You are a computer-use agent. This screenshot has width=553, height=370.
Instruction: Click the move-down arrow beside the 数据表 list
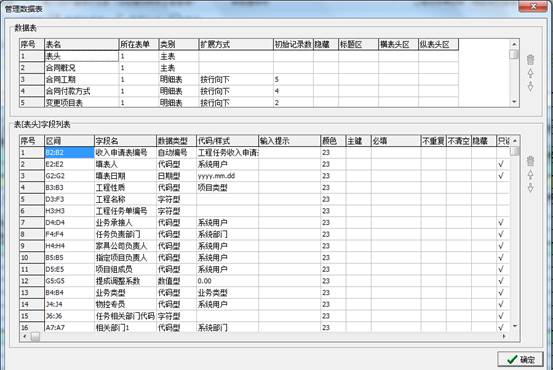pos(530,86)
